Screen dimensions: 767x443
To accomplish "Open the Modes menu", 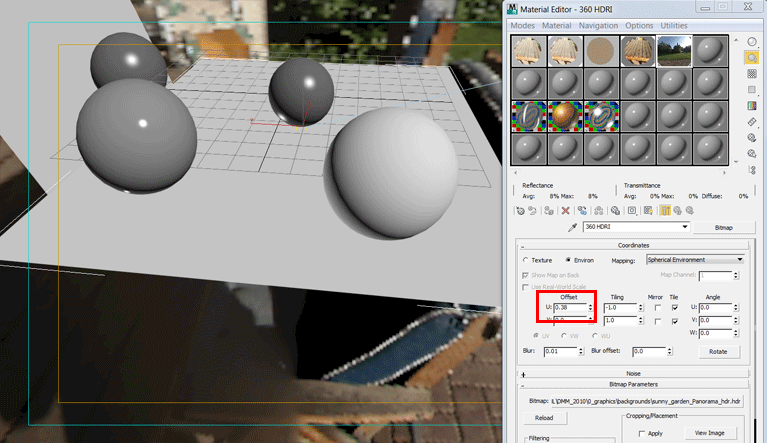I will [x=522, y=25].
